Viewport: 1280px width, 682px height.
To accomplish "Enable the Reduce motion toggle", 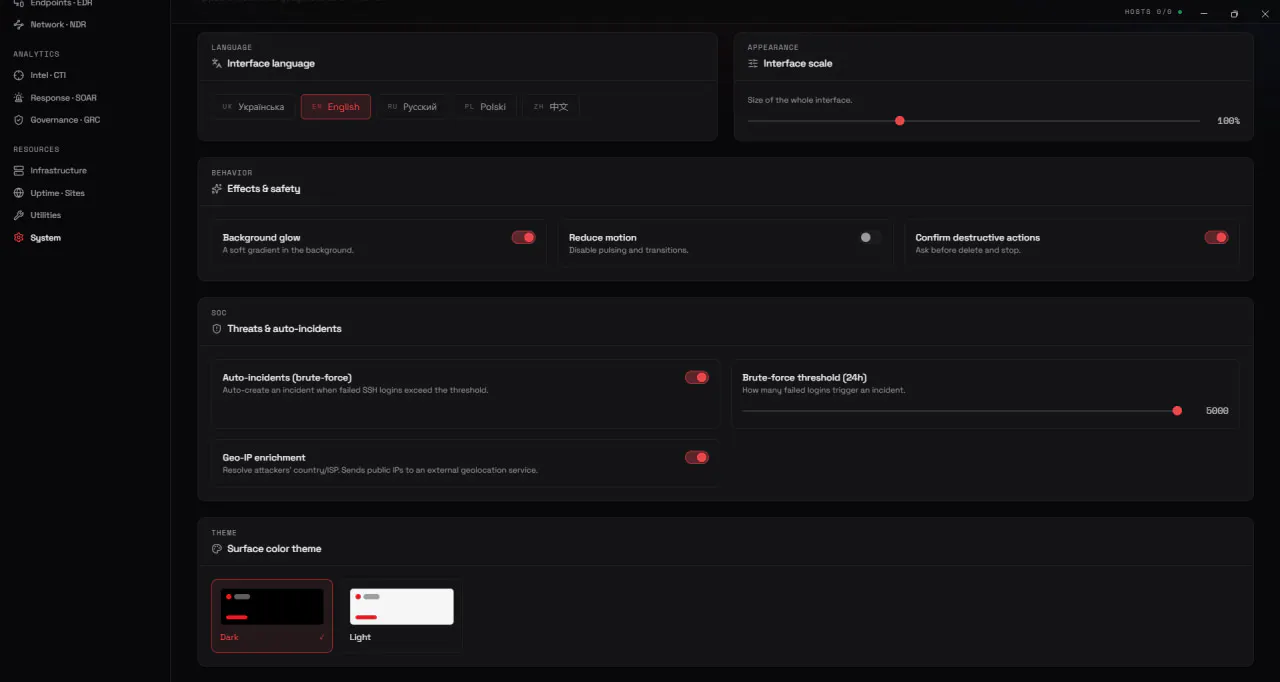I will click(x=870, y=237).
